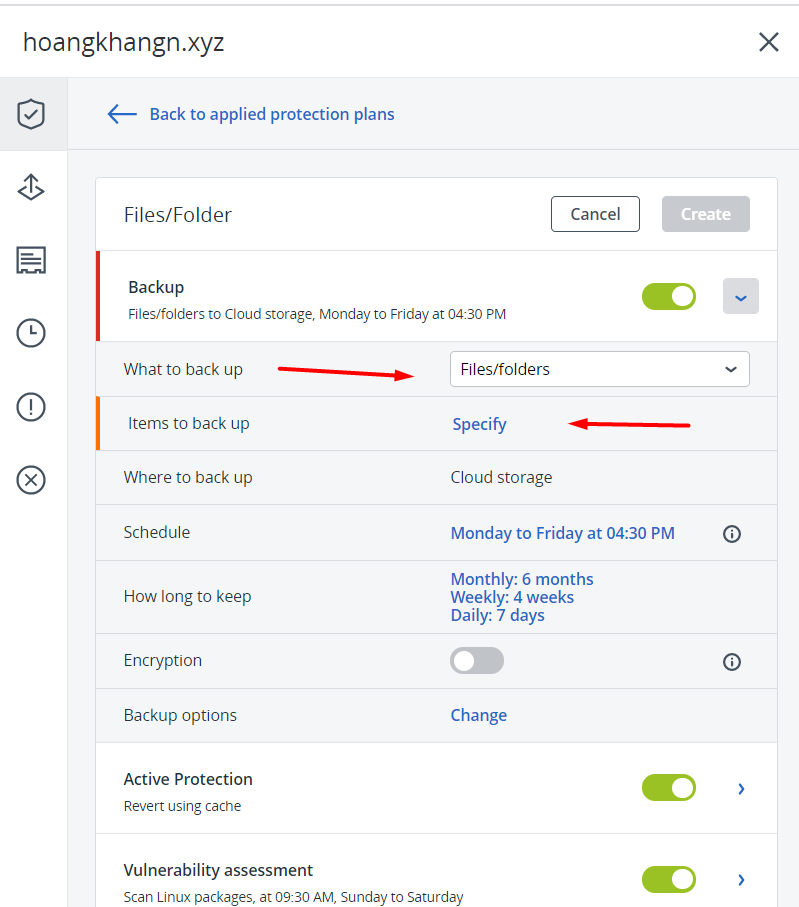Open the protection shield sidebar icon

tap(31, 114)
